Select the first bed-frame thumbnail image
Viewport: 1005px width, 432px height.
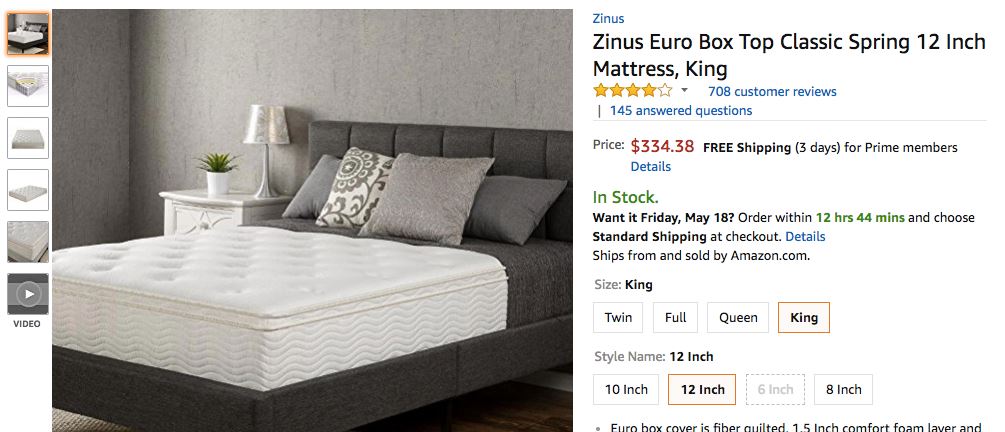[28, 34]
